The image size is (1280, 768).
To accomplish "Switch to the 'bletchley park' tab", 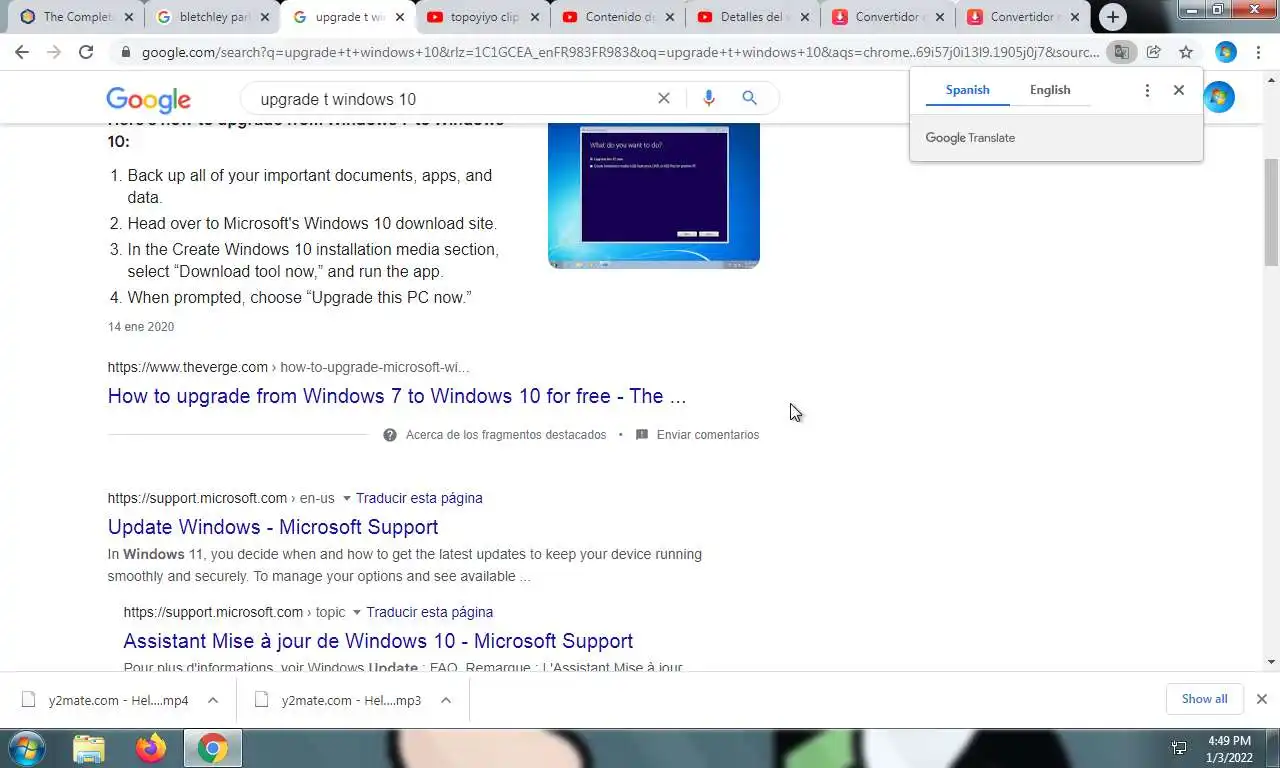I will pos(212,17).
